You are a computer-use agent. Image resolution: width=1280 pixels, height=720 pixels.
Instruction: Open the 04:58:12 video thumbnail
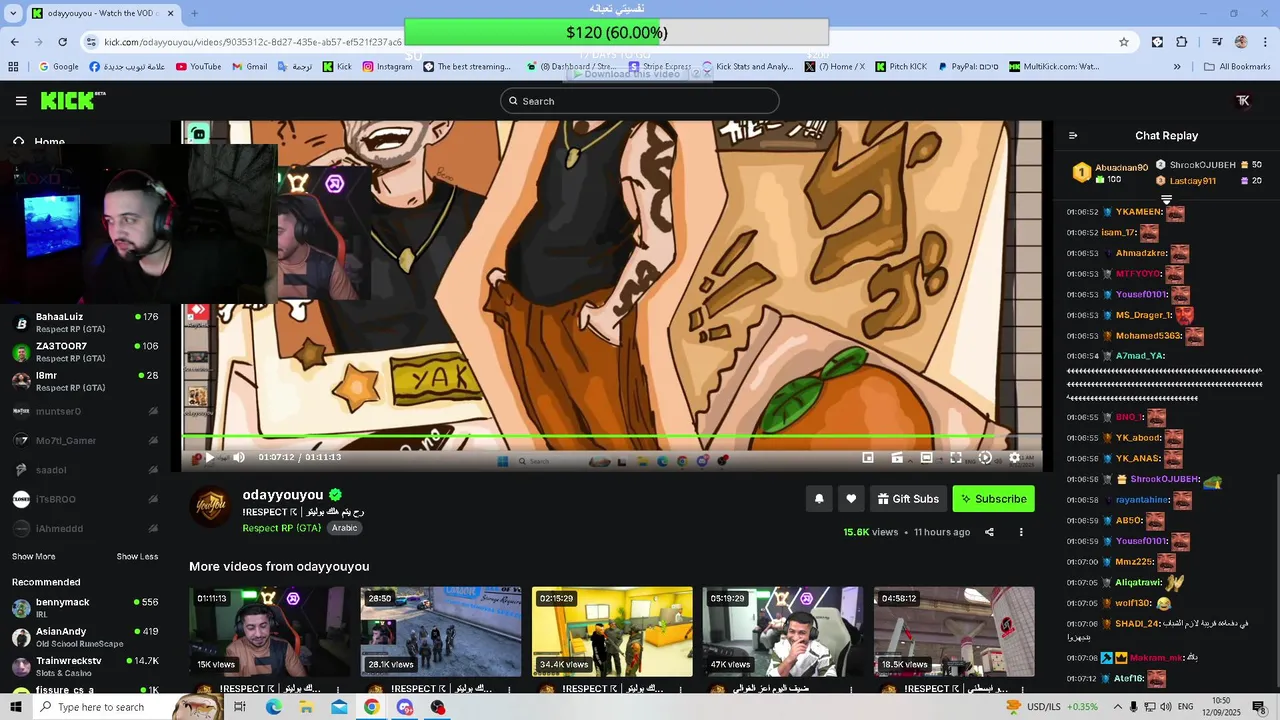(954, 631)
